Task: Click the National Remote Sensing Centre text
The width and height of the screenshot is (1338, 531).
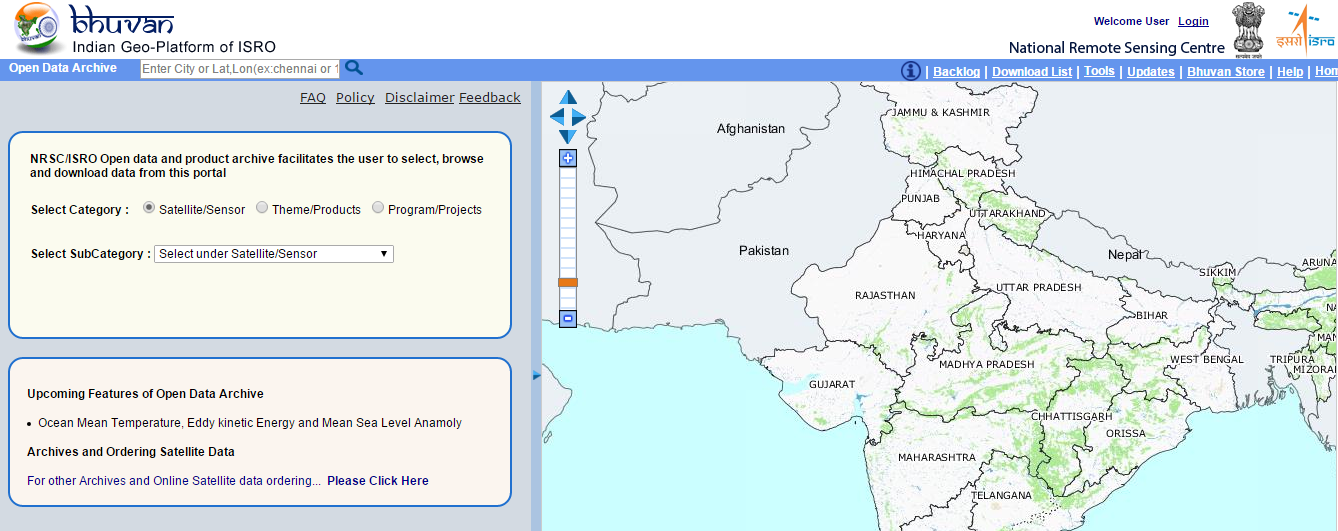Action: (1116, 48)
